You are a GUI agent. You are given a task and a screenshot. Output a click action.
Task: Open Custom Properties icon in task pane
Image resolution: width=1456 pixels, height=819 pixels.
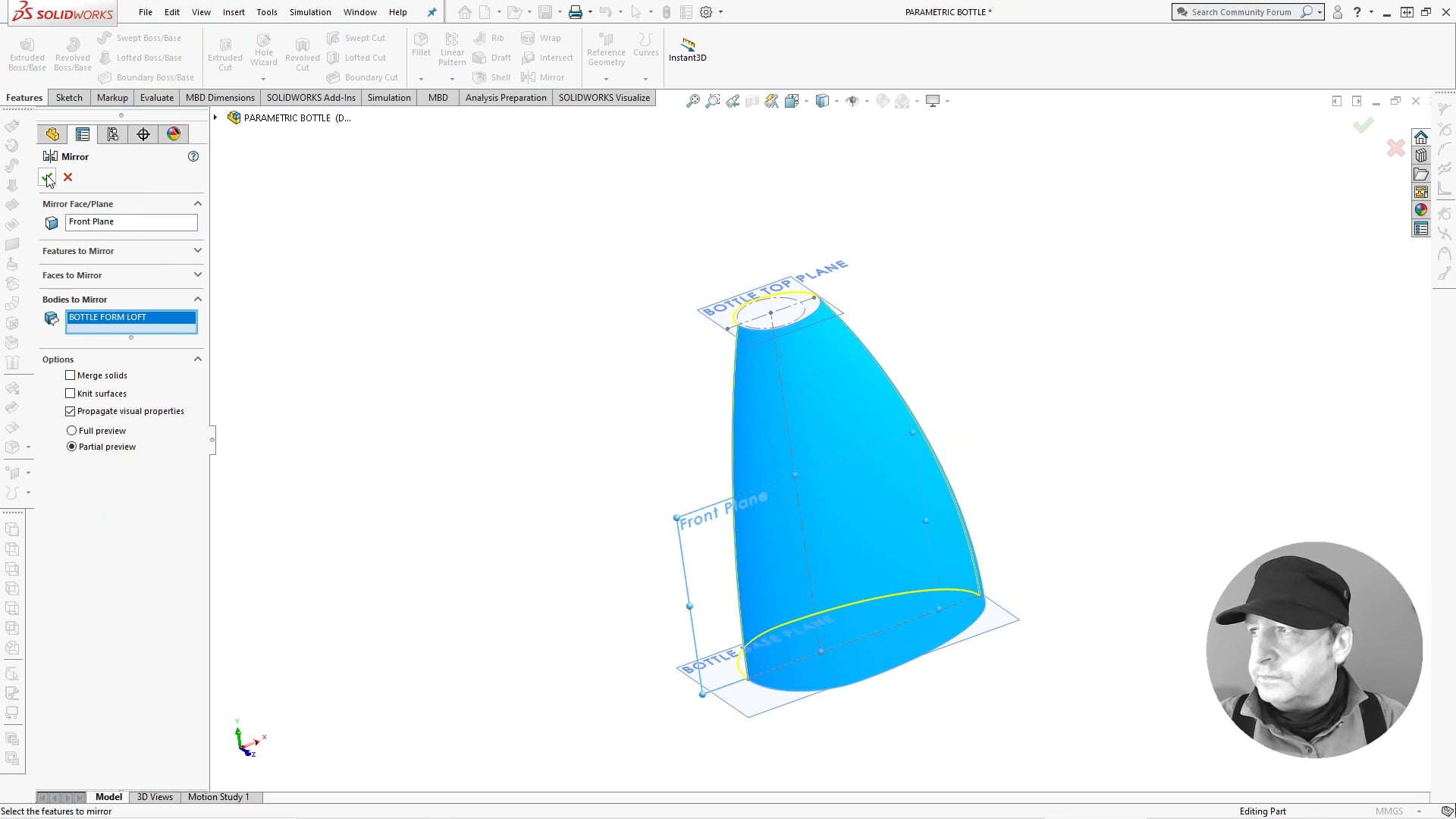[x=1421, y=228]
